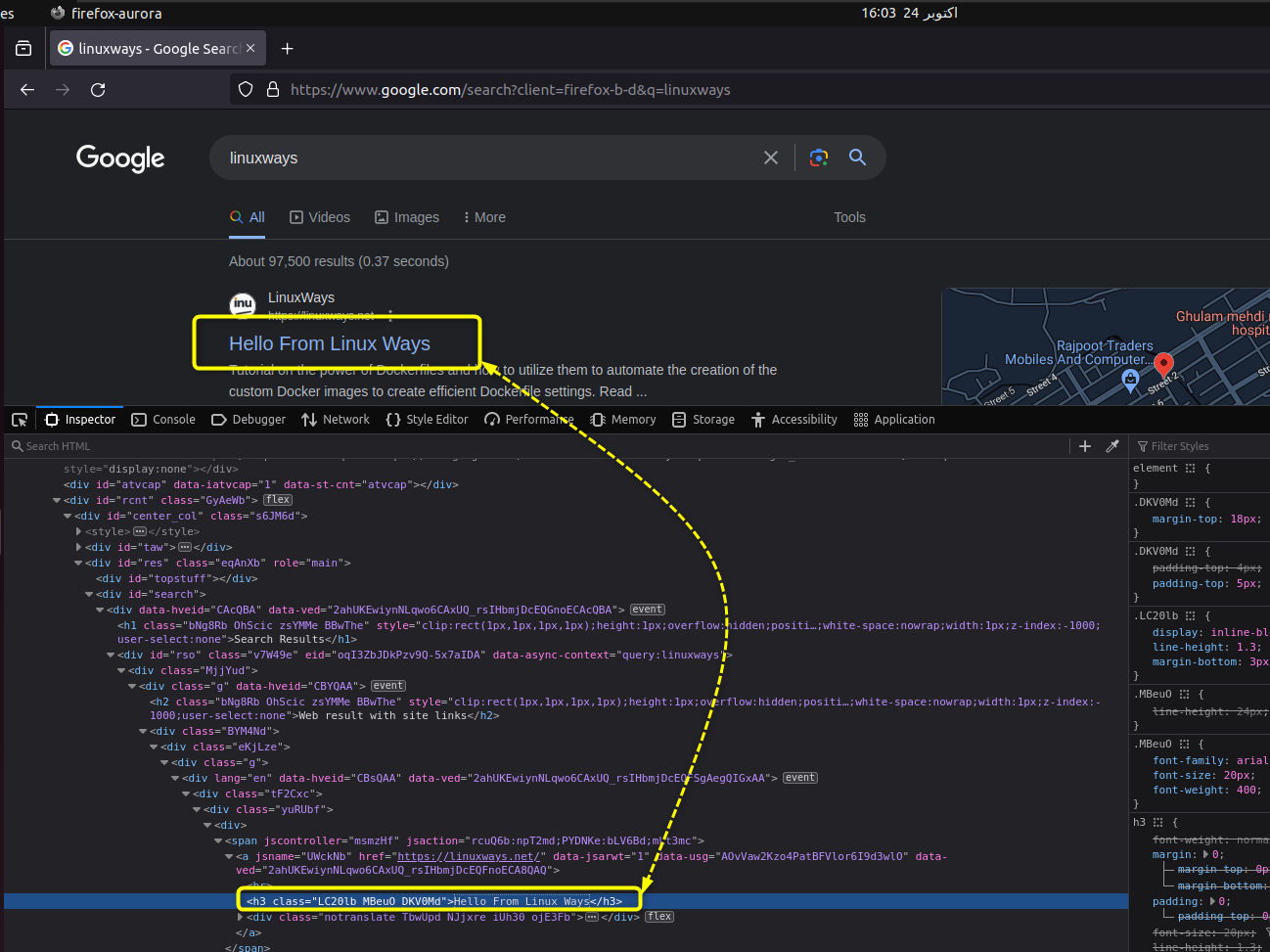The width and height of the screenshot is (1270, 952).
Task: Reload the page with the refresh icon
Action: [98, 90]
